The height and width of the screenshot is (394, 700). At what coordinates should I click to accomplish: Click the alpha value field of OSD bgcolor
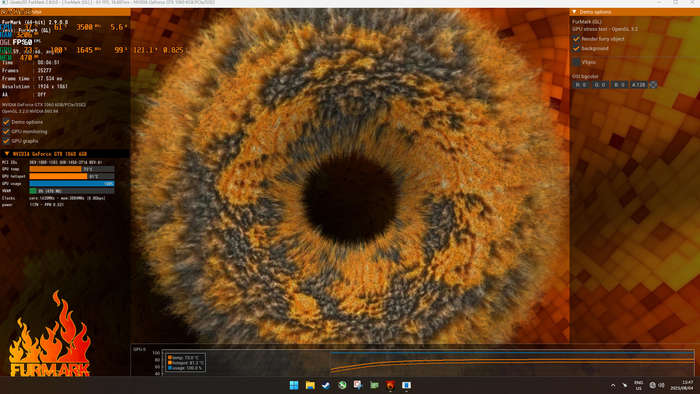click(x=638, y=84)
